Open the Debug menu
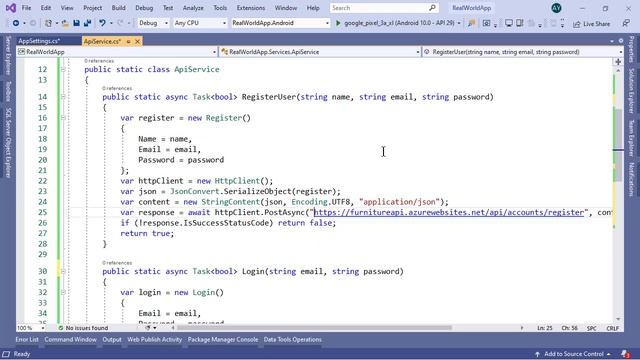 [x=144, y=8]
